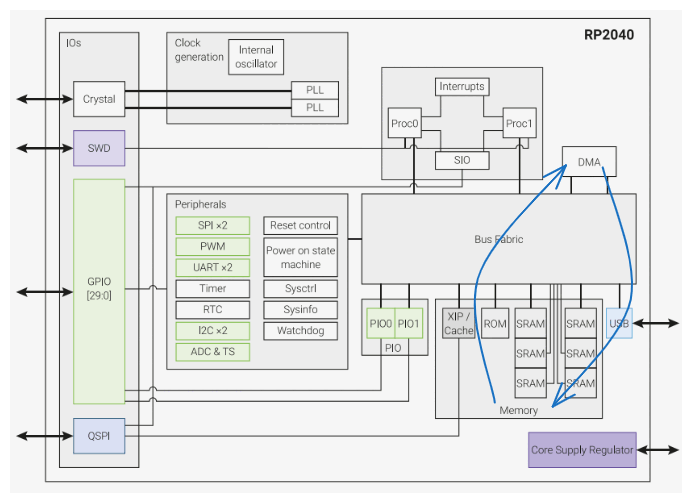This screenshot has height=503, width=691.
Task: Click the PIO group label below PIO0
Action: pos(393,348)
